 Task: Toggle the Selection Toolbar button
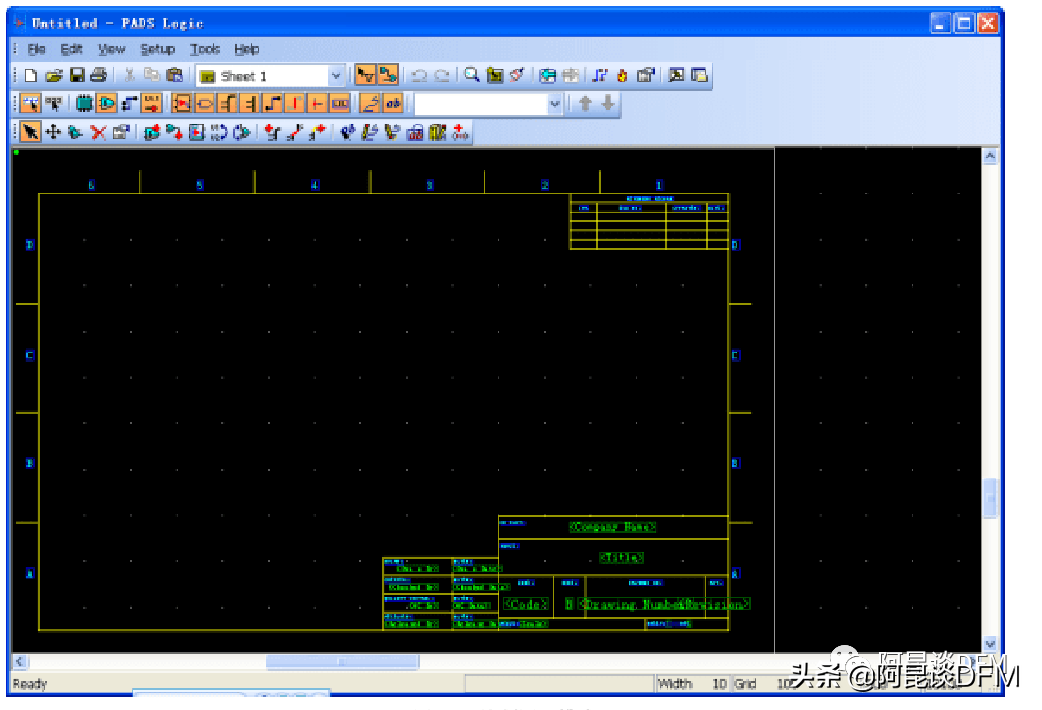point(365,75)
